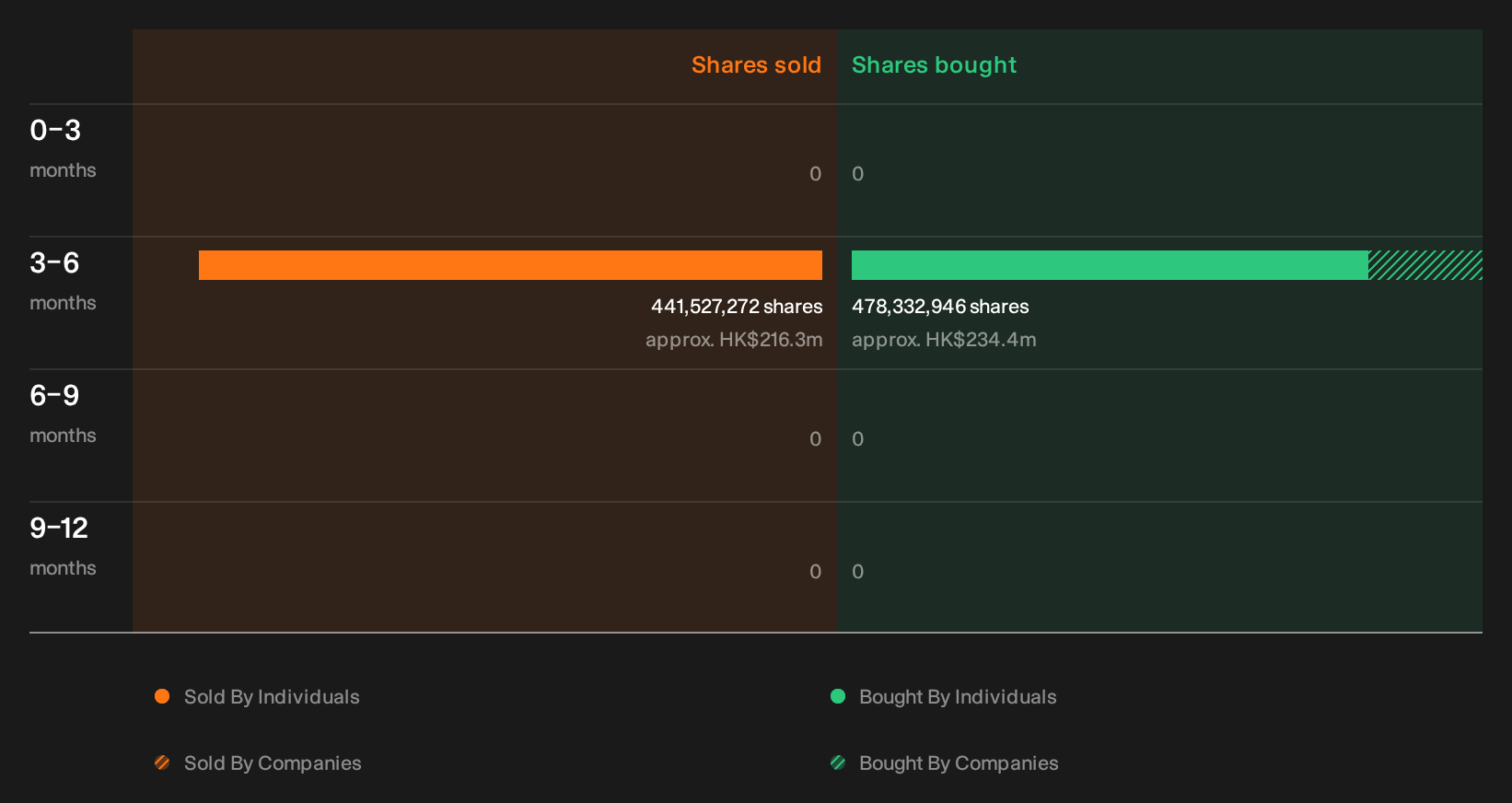The width and height of the screenshot is (1512, 803).
Task: Click the shares sold zero for 6-9 months
Action: [815, 439]
